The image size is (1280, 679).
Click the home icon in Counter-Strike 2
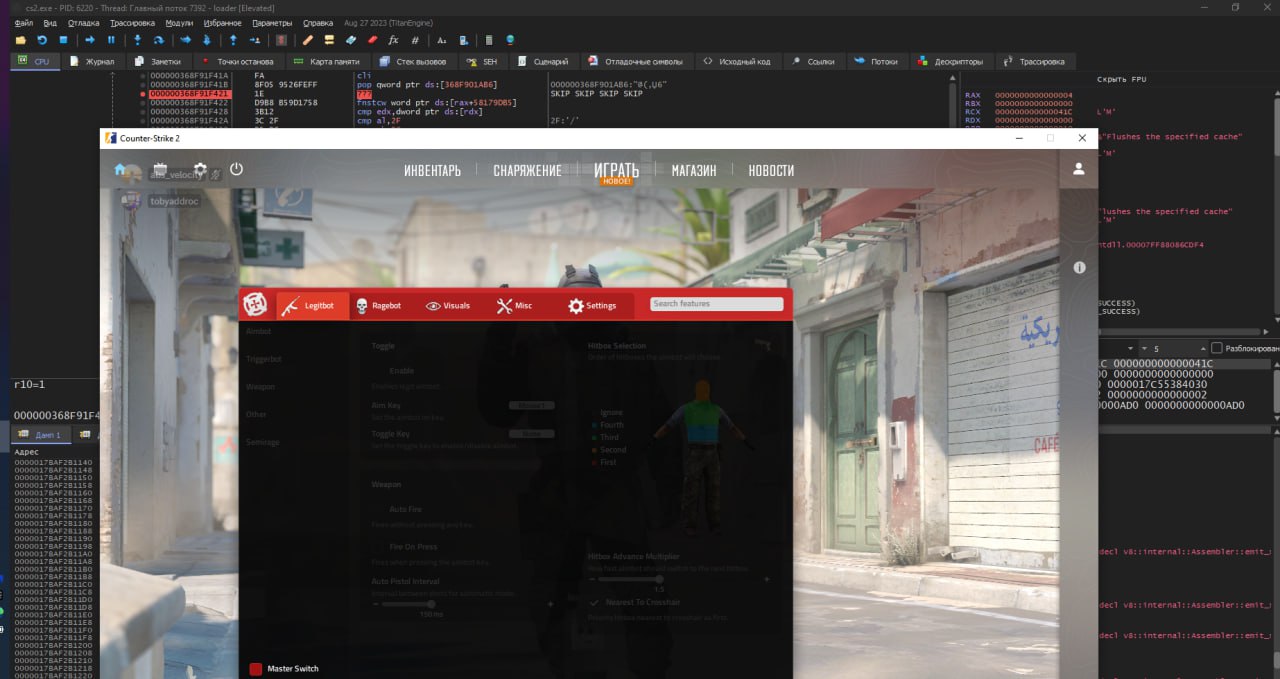tap(121, 170)
